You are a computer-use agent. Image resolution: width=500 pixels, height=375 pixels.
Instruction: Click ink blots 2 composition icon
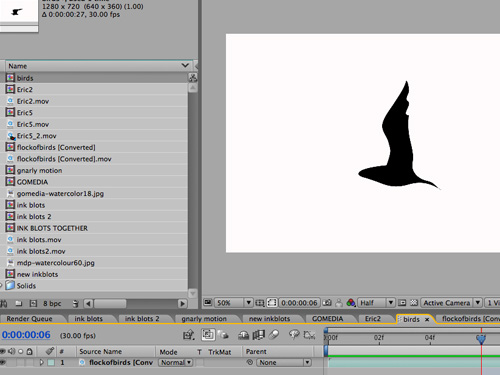10,216
